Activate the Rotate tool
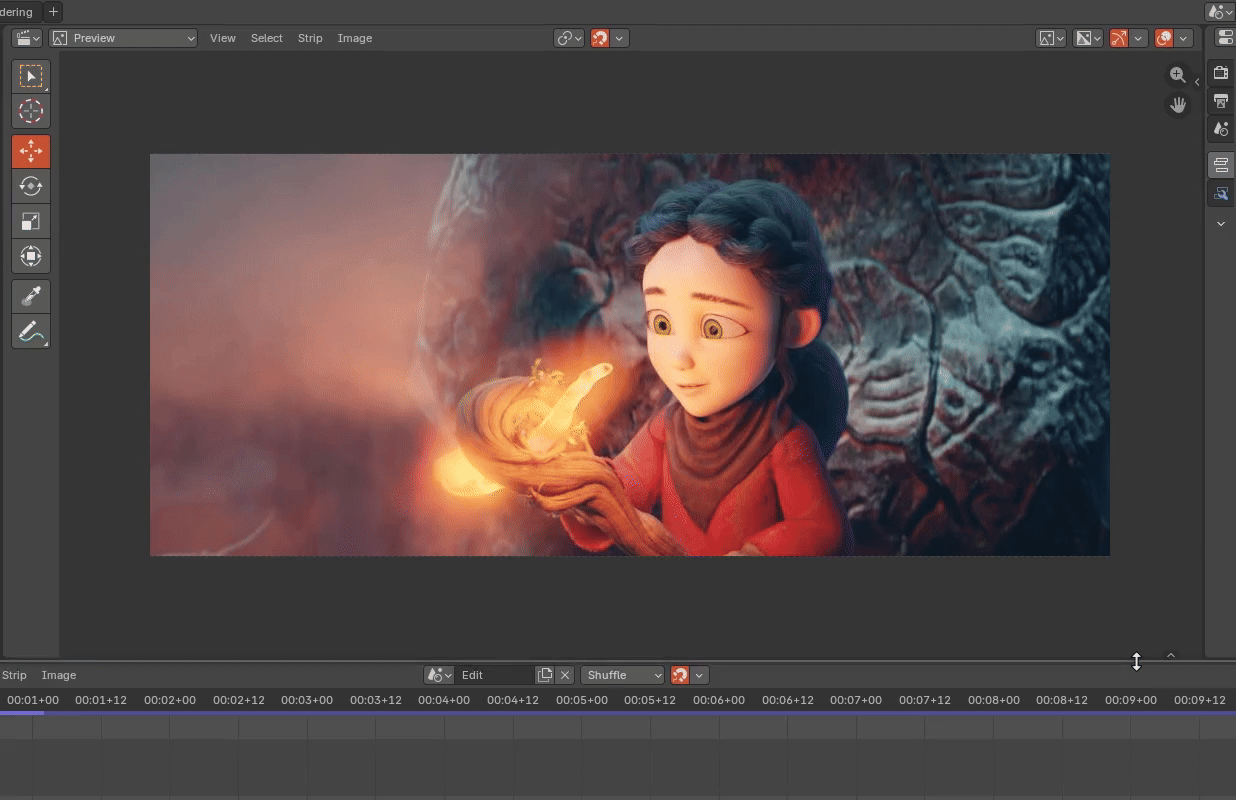 click(x=31, y=186)
